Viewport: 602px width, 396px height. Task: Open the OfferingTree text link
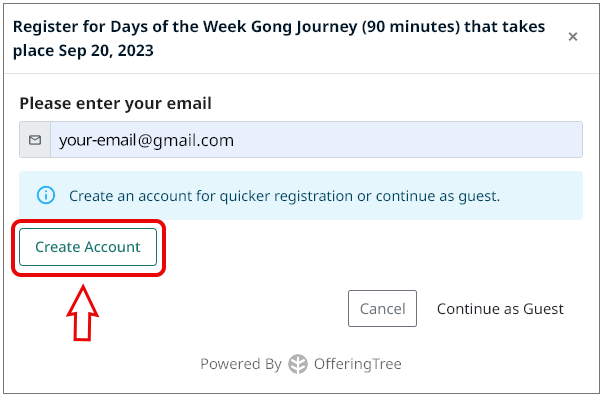[357, 364]
